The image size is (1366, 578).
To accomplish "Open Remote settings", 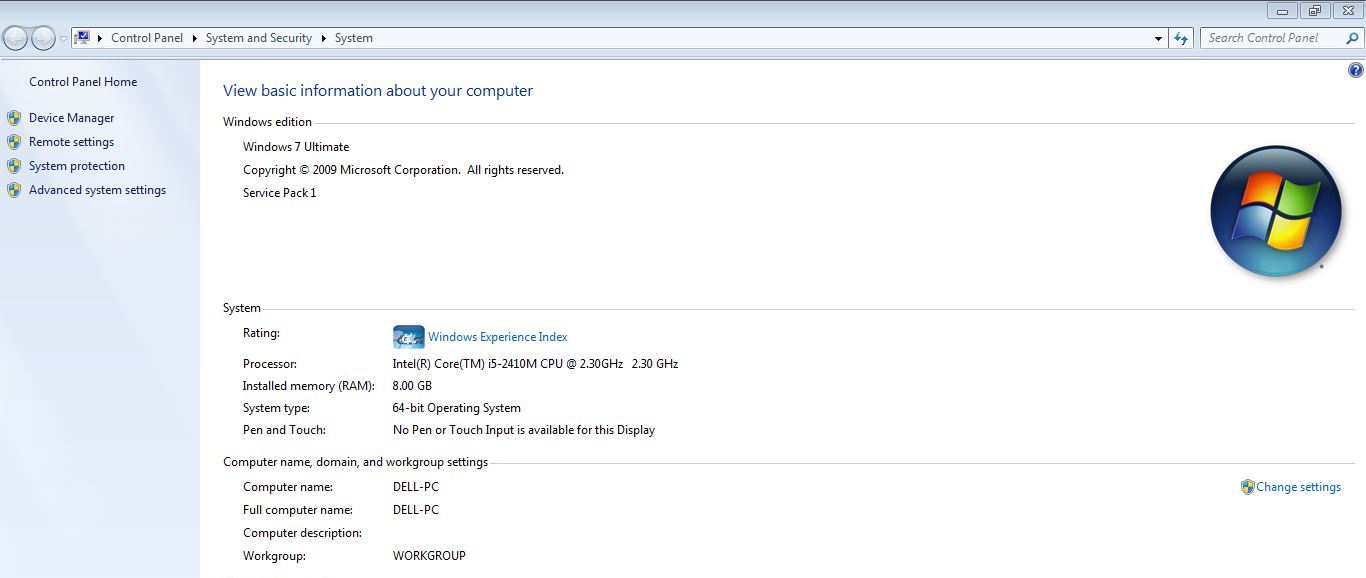I will [72, 142].
